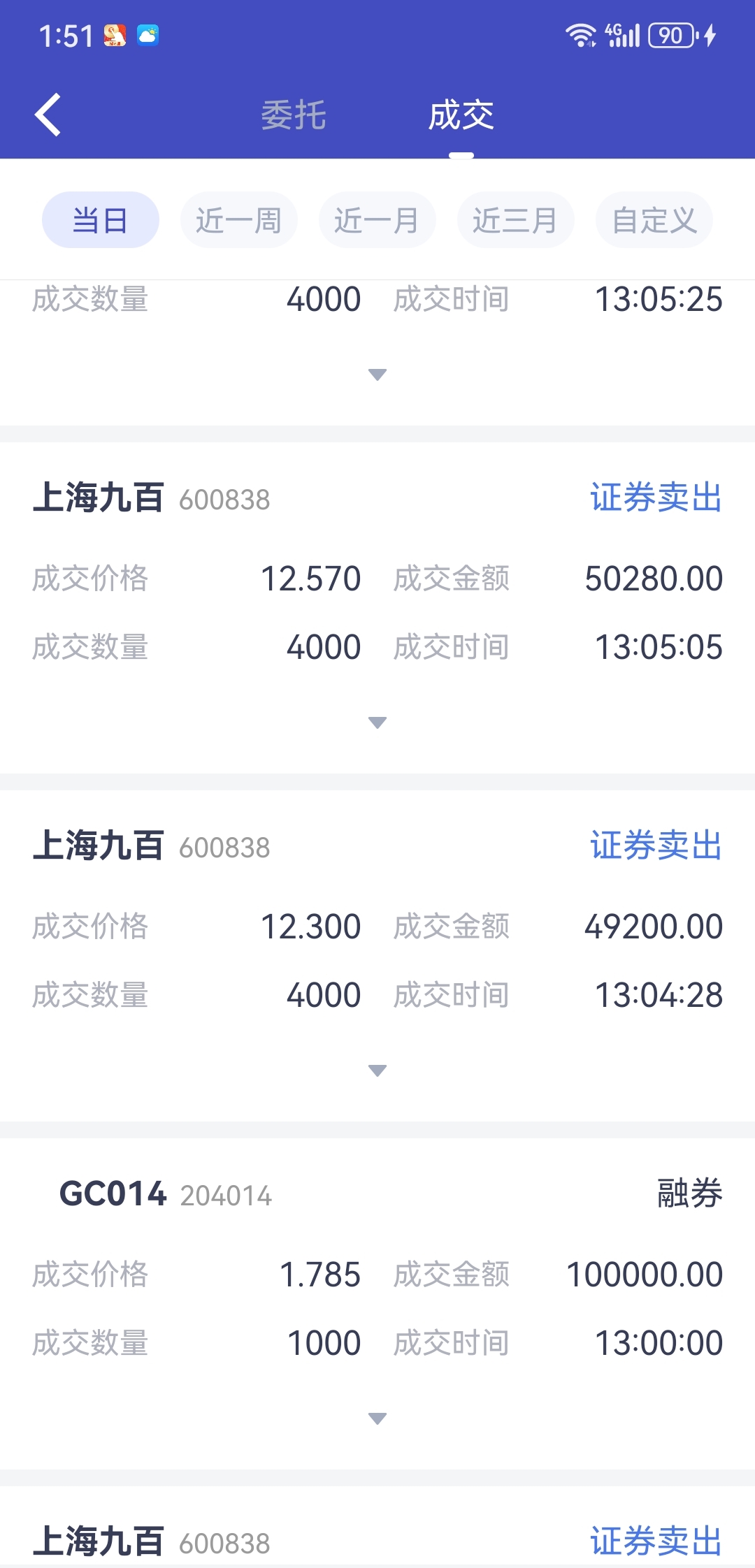The image size is (755, 1568).
Task: Choose the 近一月 filter chip
Action: tap(377, 220)
